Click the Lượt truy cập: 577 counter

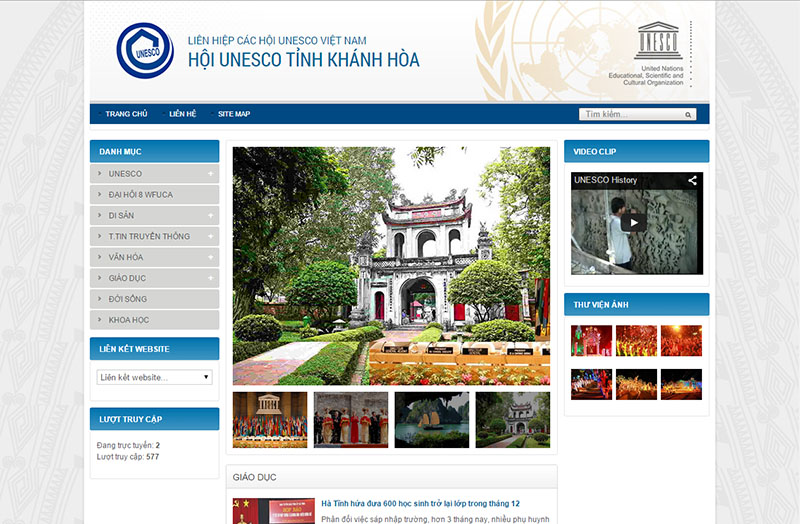pyautogui.click(x=128, y=457)
